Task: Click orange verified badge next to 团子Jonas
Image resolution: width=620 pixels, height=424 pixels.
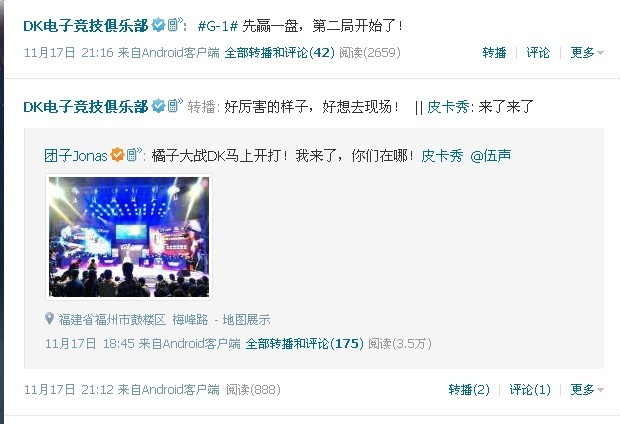Action: click(117, 155)
